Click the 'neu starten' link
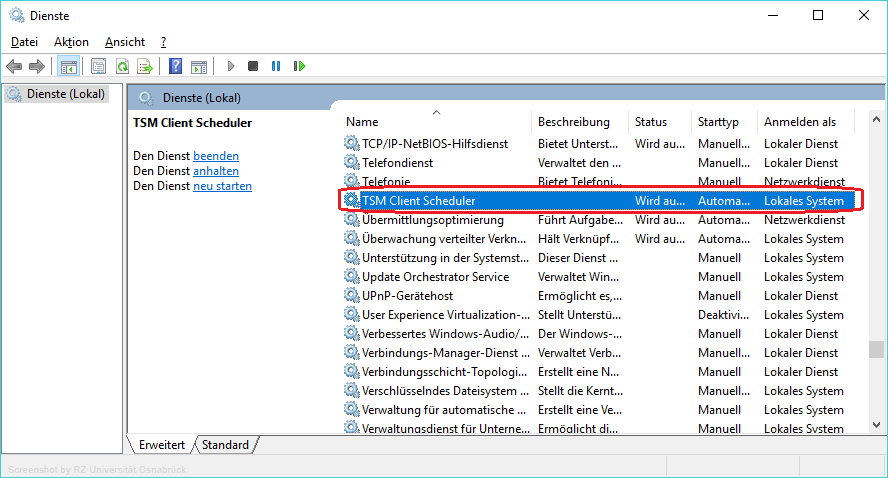Viewport: 888px width, 478px height. tap(222, 186)
